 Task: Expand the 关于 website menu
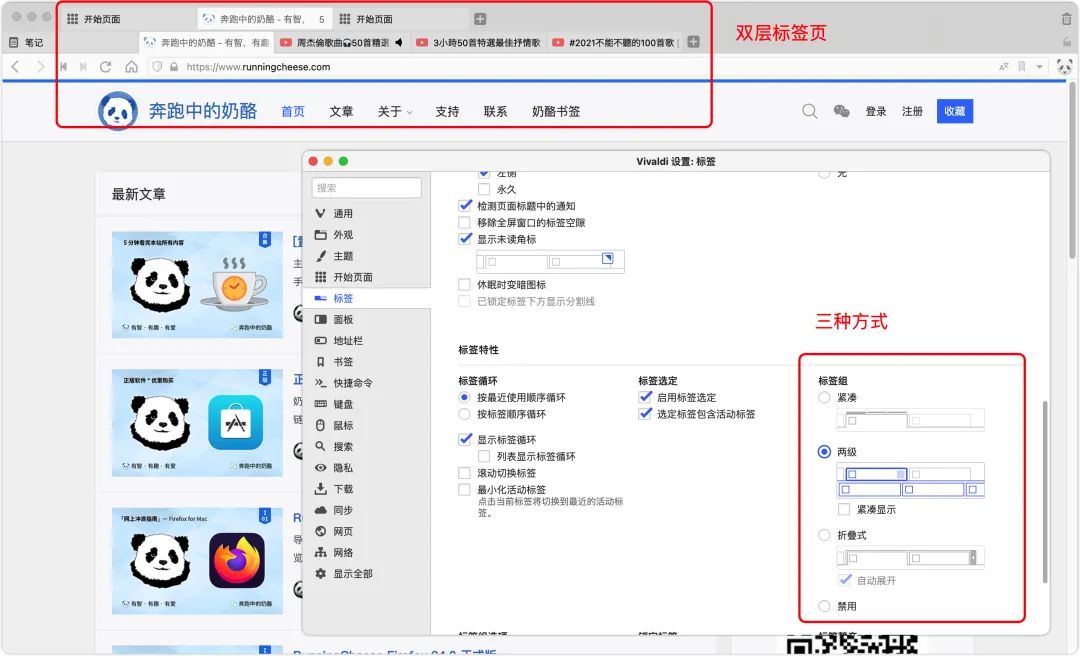tap(395, 111)
